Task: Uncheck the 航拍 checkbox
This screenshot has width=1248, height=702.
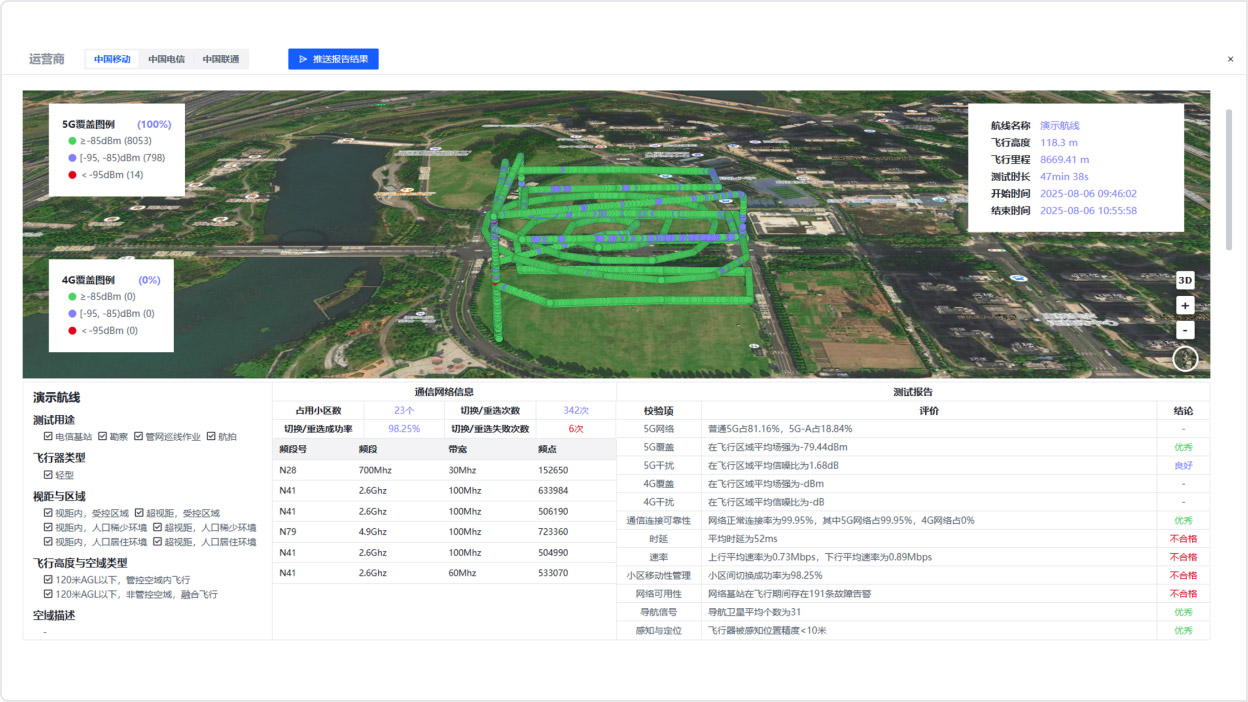Action: pos(212,437)
